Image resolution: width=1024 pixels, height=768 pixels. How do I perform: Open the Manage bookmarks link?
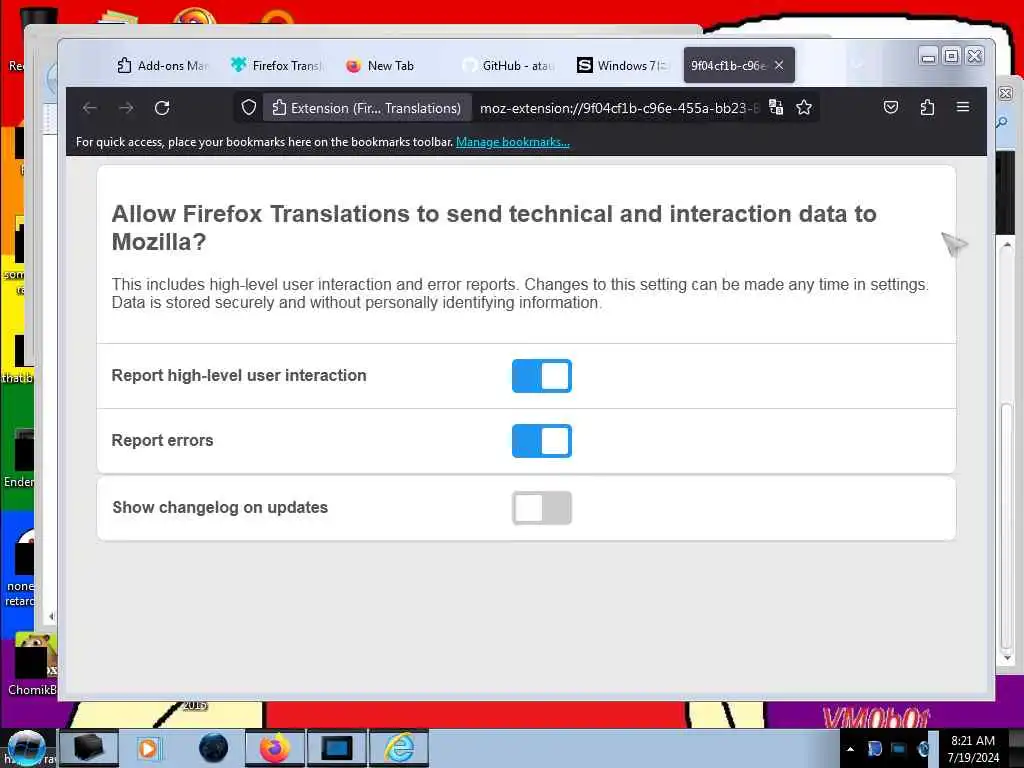pyautogui.click(x=513, y=142)
